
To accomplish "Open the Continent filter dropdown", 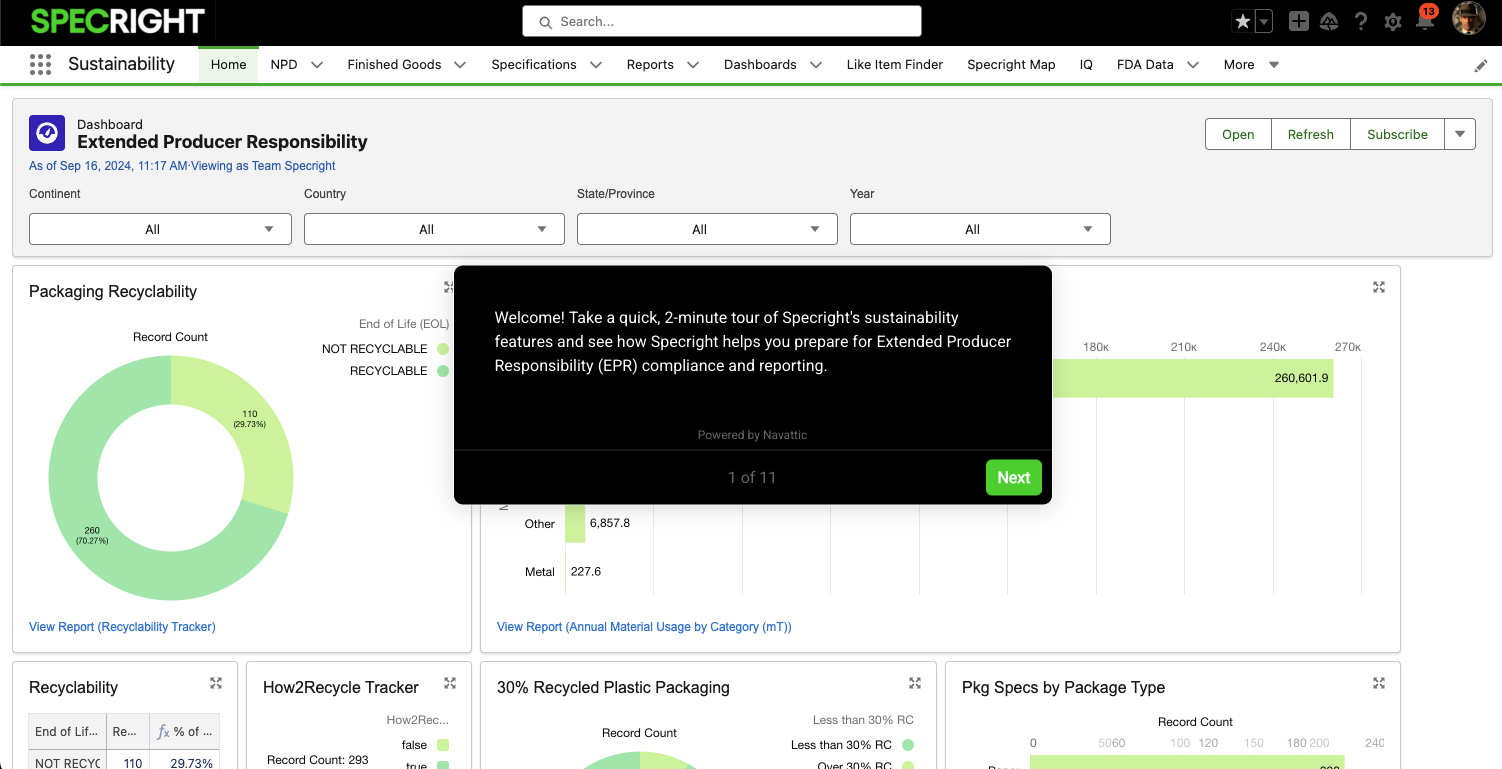I will click(x=160, y=229).
